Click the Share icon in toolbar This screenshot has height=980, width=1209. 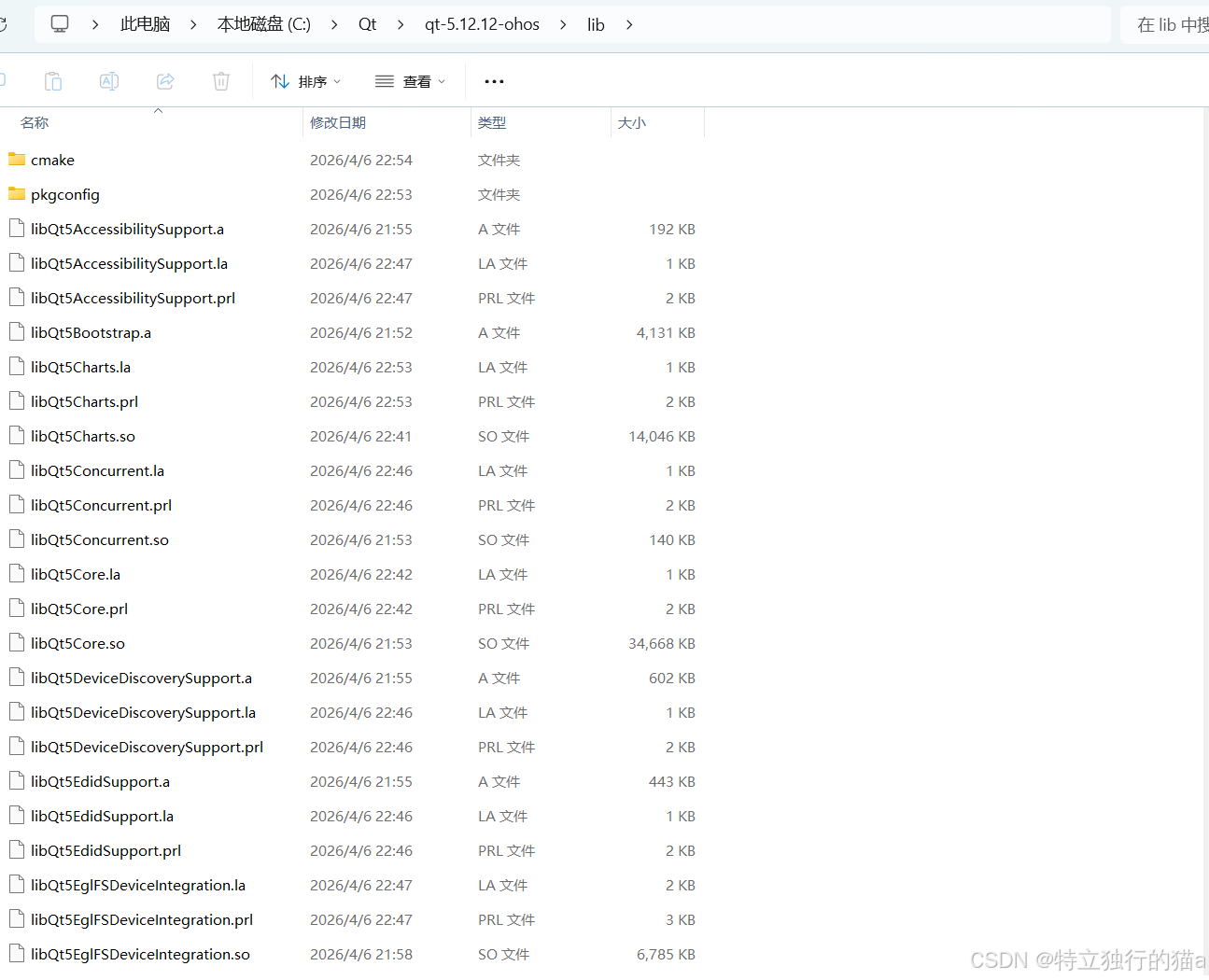pyautogui.click(x=165, y=81)
